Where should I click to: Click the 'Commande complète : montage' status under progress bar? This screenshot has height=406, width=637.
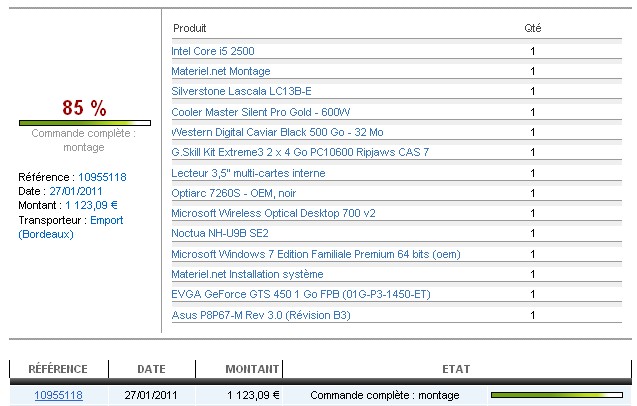coord(84,140)
